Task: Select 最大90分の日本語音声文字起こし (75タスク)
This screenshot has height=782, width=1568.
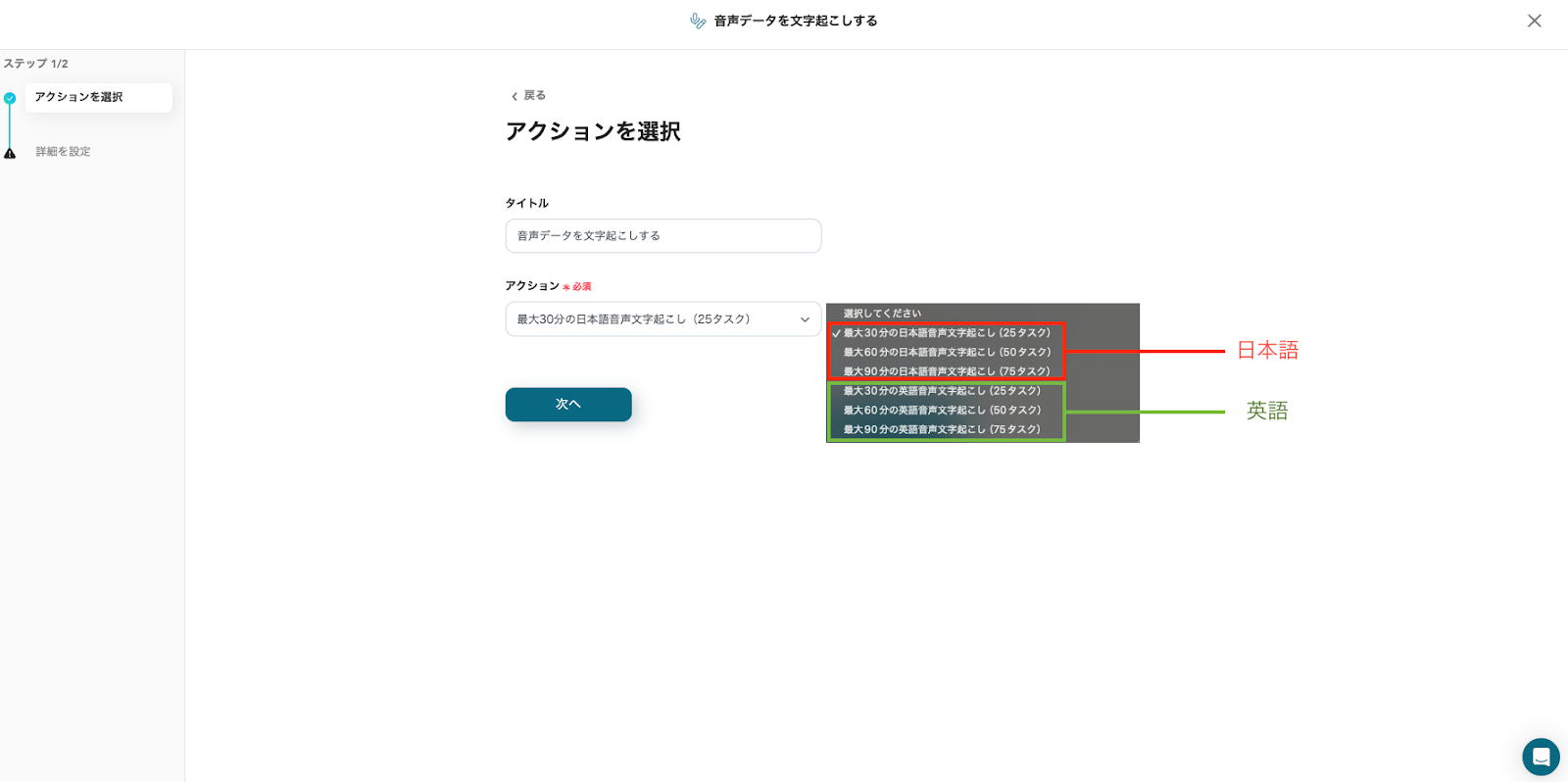Action: (947, 372)
